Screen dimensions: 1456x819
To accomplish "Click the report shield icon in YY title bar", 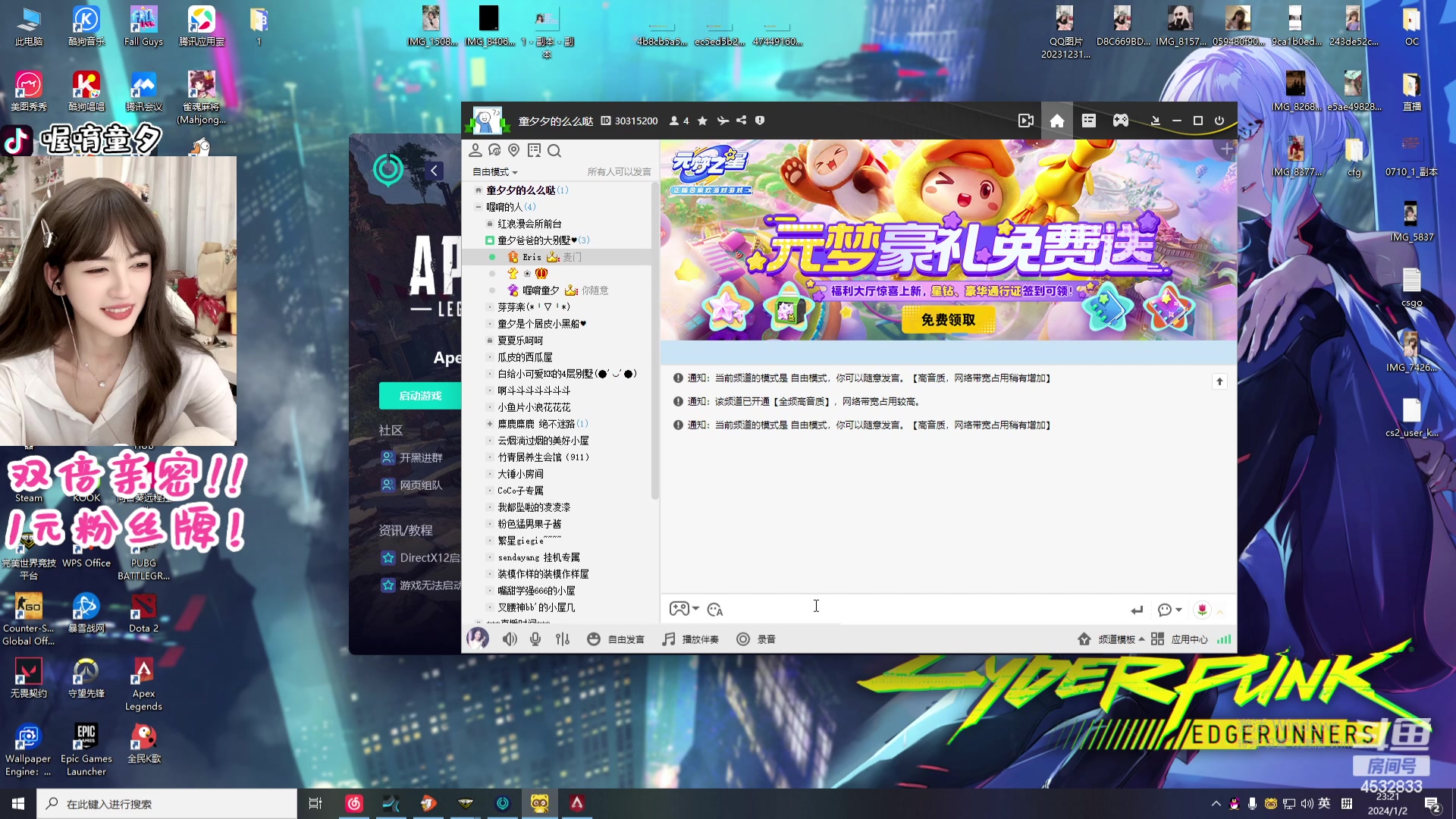I will [760, 121].
